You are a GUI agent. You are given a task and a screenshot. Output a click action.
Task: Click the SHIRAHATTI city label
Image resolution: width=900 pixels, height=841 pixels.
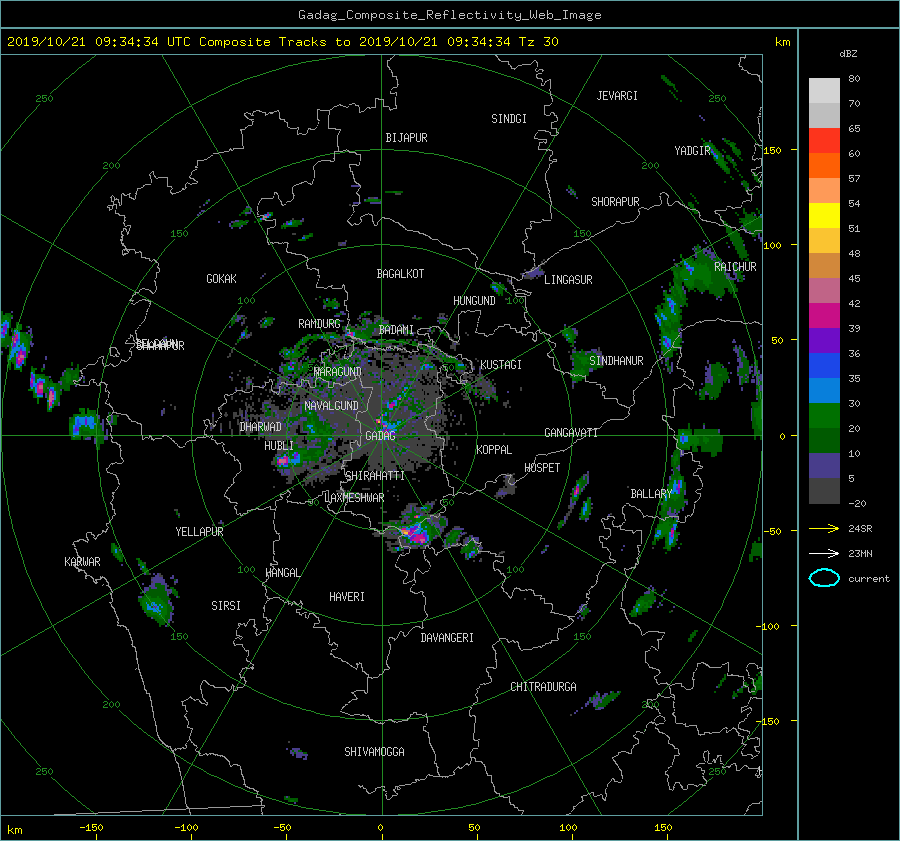point(375,476)
